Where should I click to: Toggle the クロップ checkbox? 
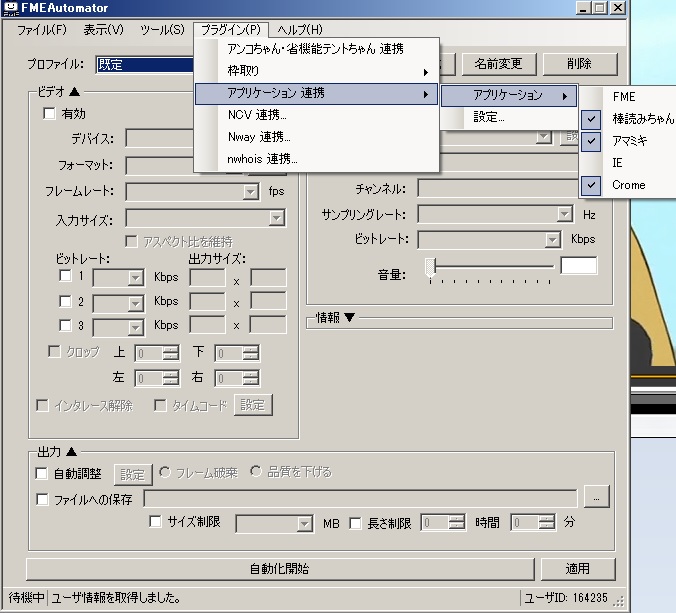pos(54,351)
